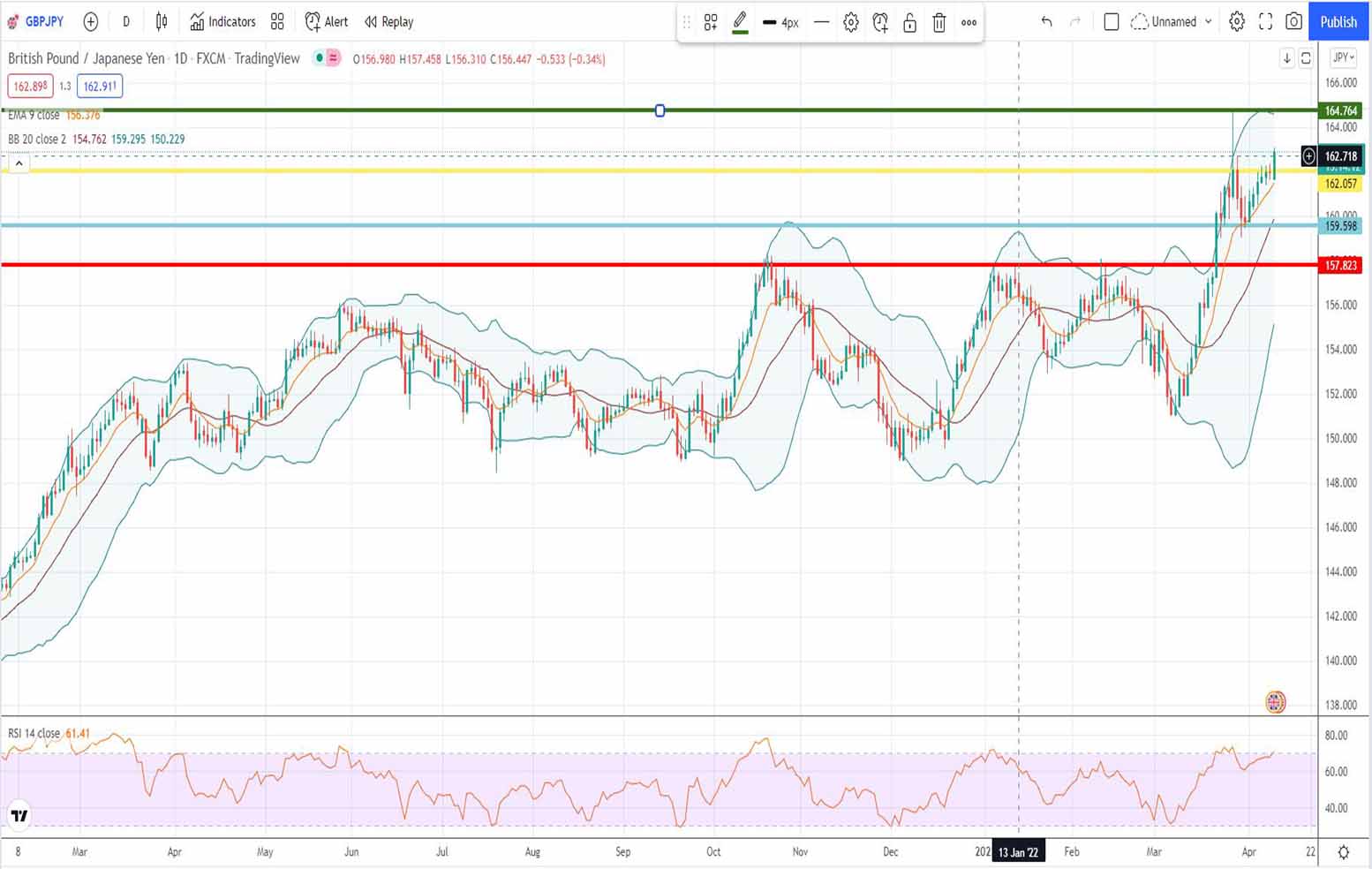Image resolution: width=1372 pixels, height=869 pixels.
Task: Add alert on drawing via clock icon
Action: [880, 23]
